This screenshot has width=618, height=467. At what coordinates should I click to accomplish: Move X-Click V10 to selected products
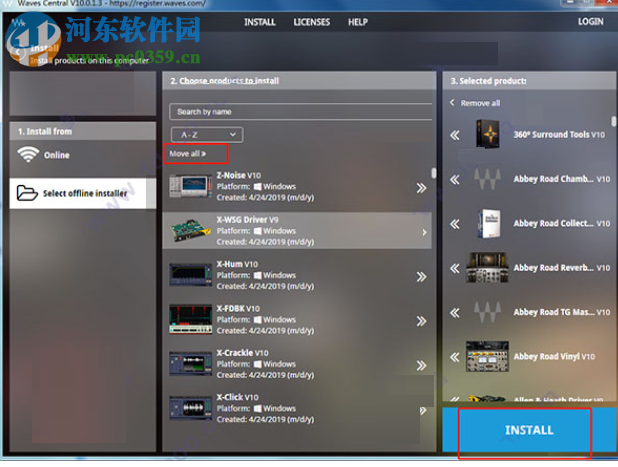(423, 411)
